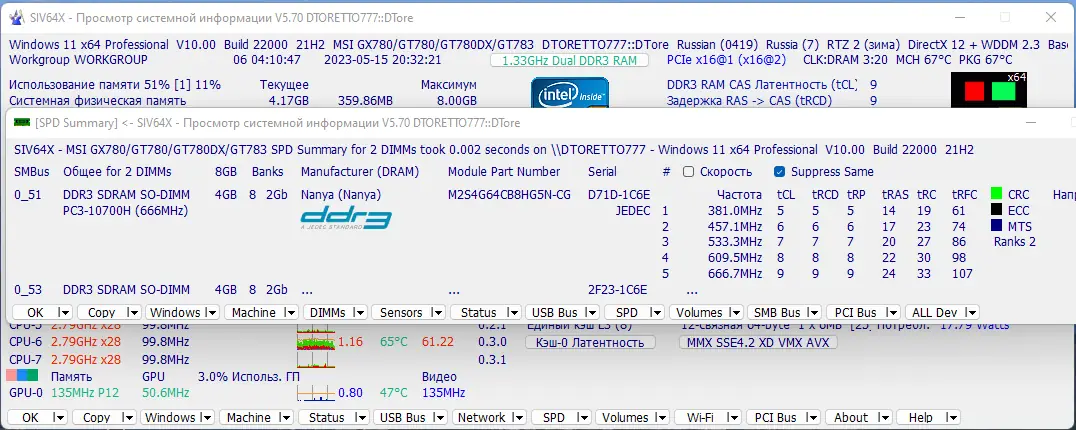Click Status button in main SIV64X window
The width and height of the screenshot is (1076, 430).
pyautogui.click(x=327, y=418)
